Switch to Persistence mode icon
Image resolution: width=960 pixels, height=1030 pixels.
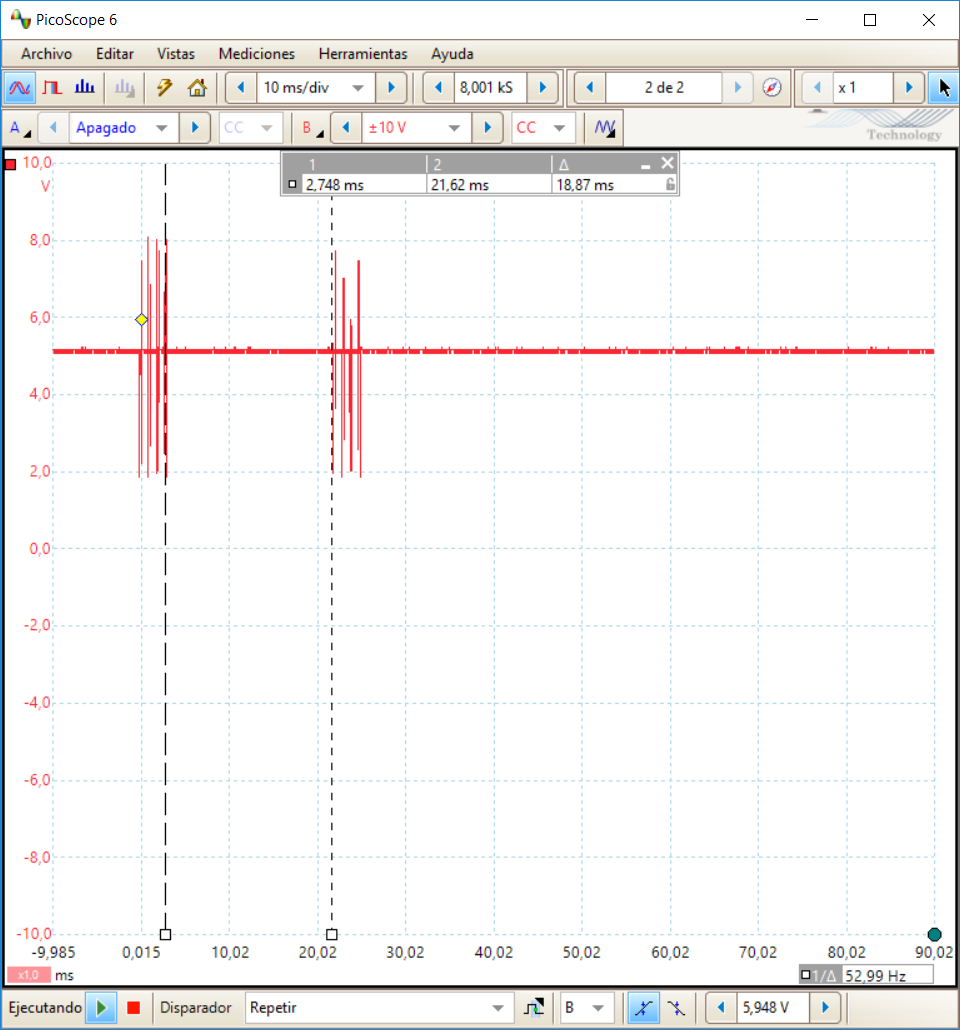point(52,87)
